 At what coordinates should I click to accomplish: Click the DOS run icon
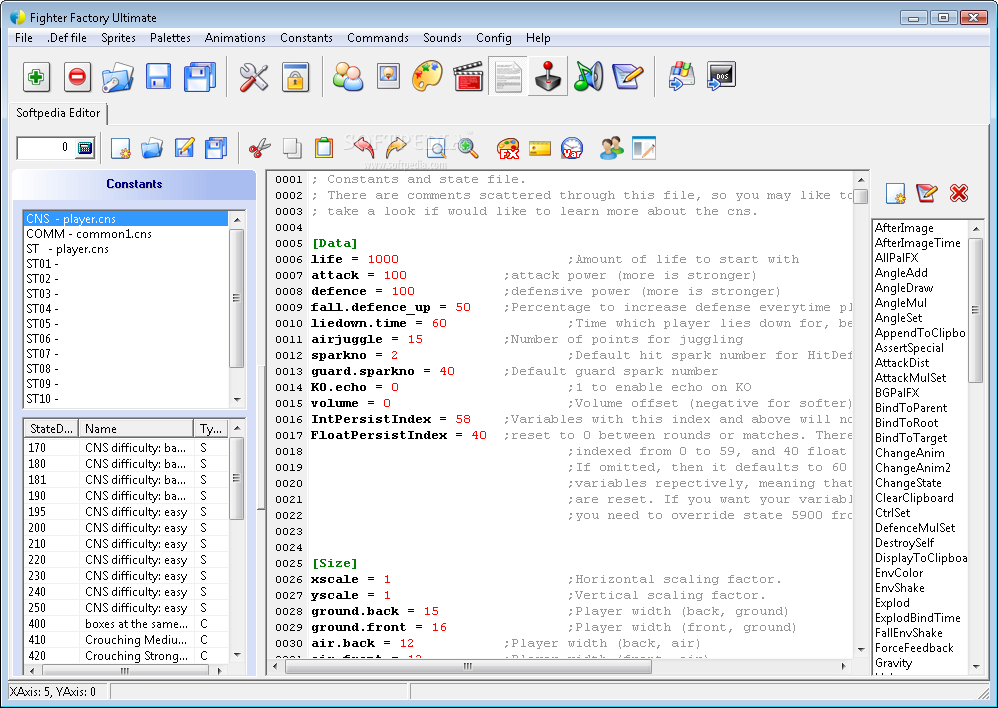tap(722, 77)
